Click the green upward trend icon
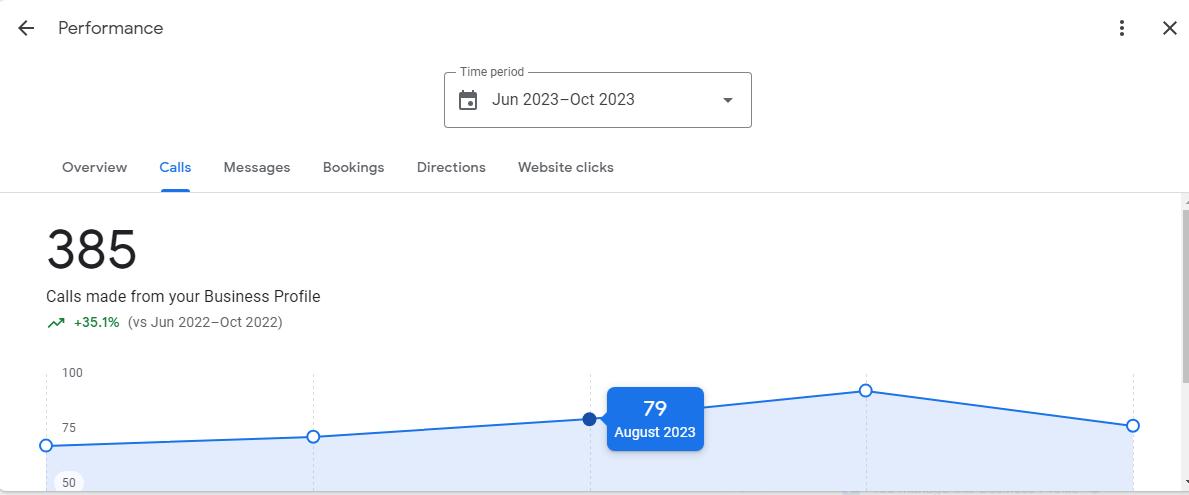 pos(56,323)
